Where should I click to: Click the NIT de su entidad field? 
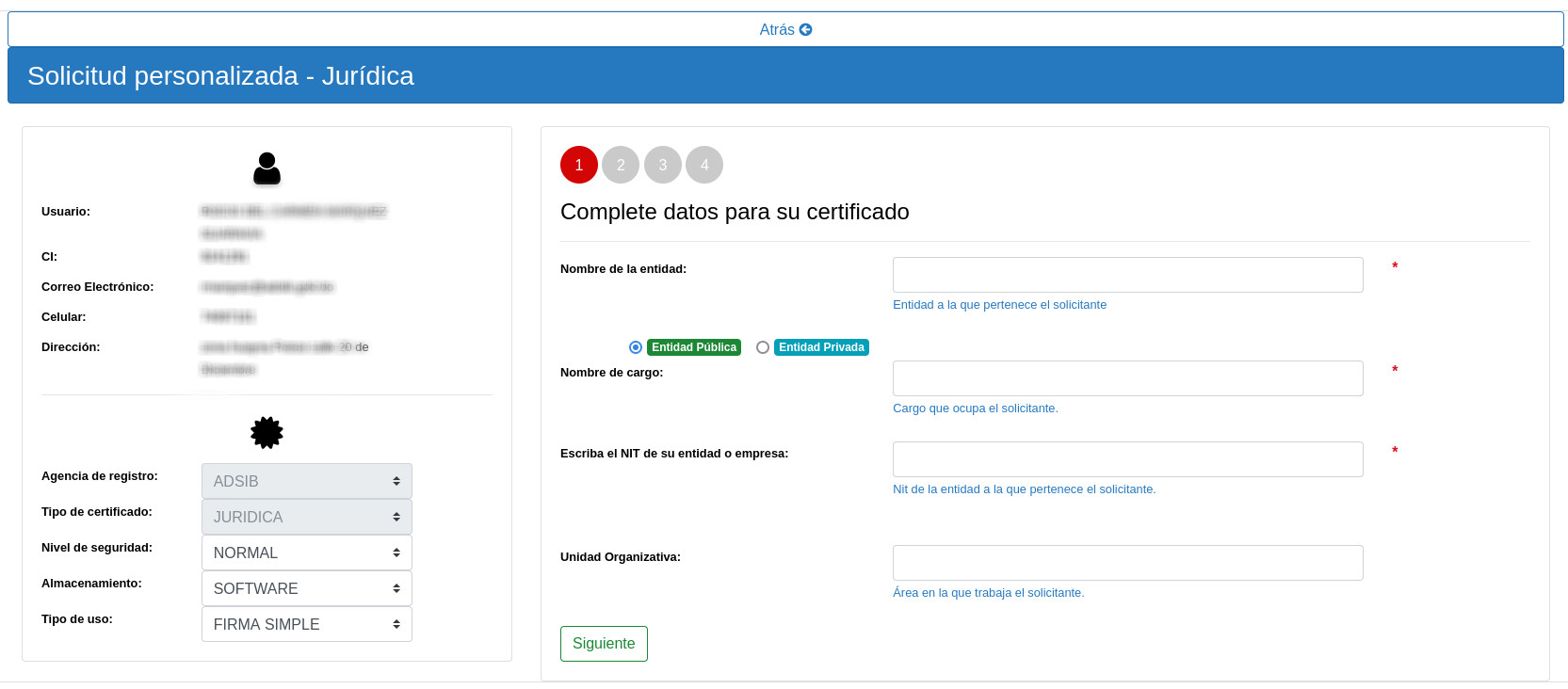pyautogui.click(x=1127, y=459)
